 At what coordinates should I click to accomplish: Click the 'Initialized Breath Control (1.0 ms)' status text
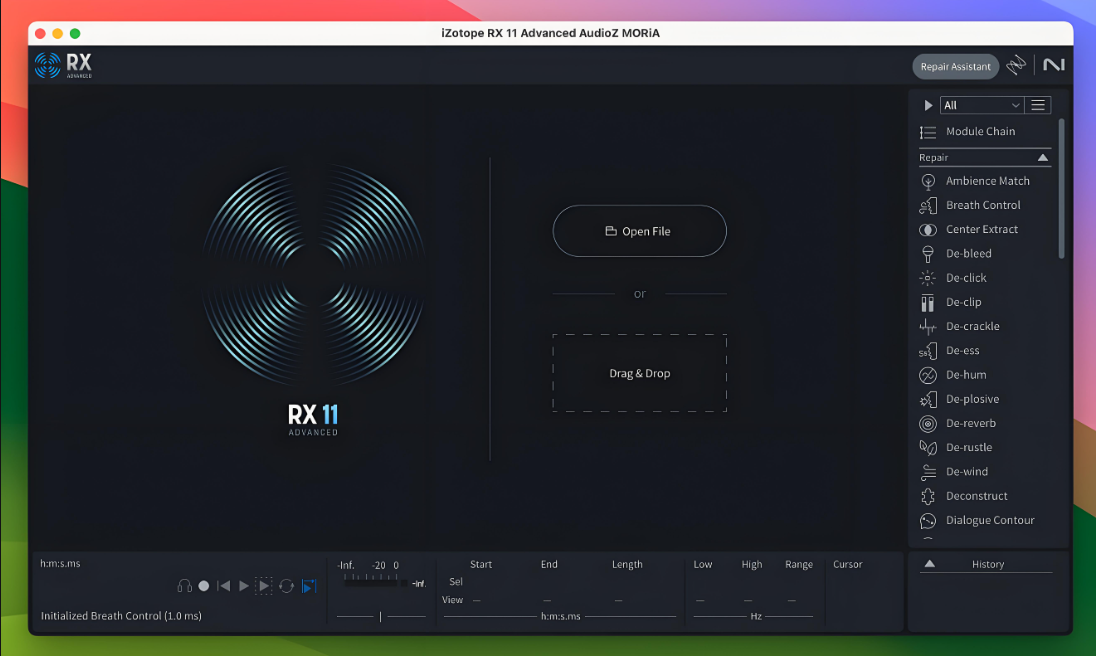[121, 615]
